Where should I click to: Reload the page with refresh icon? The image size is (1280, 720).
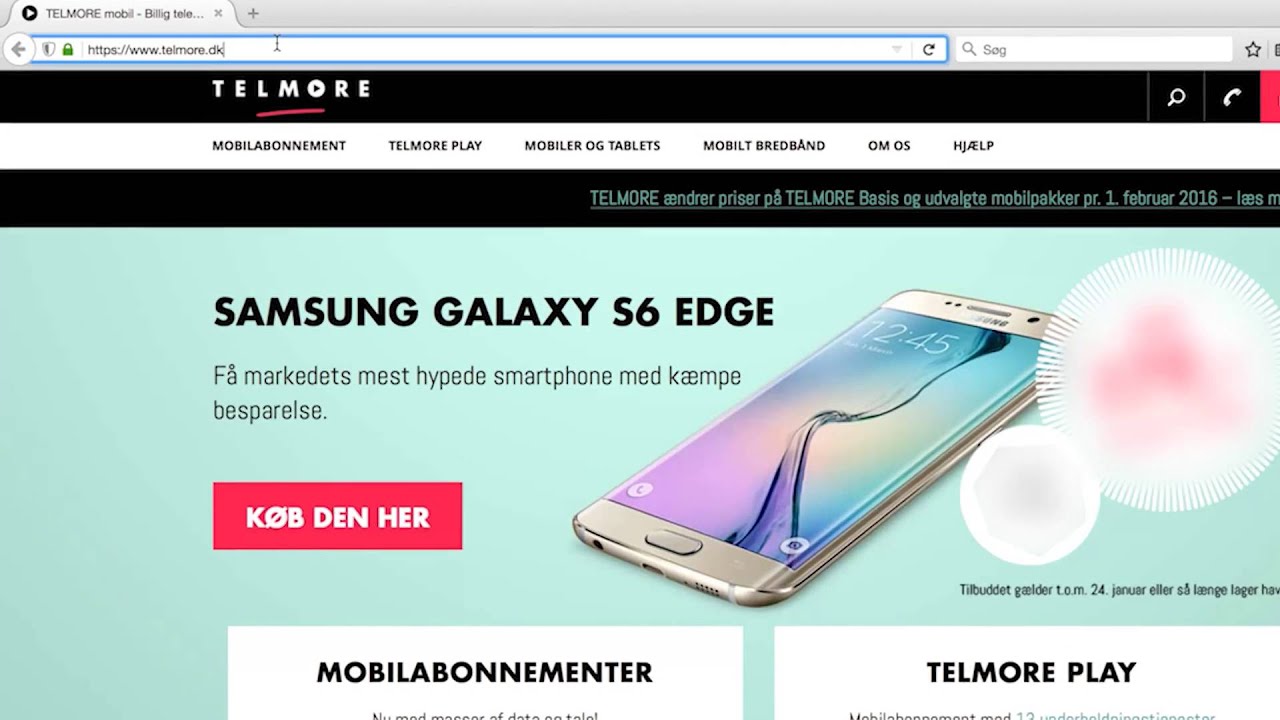click(929, 49)
